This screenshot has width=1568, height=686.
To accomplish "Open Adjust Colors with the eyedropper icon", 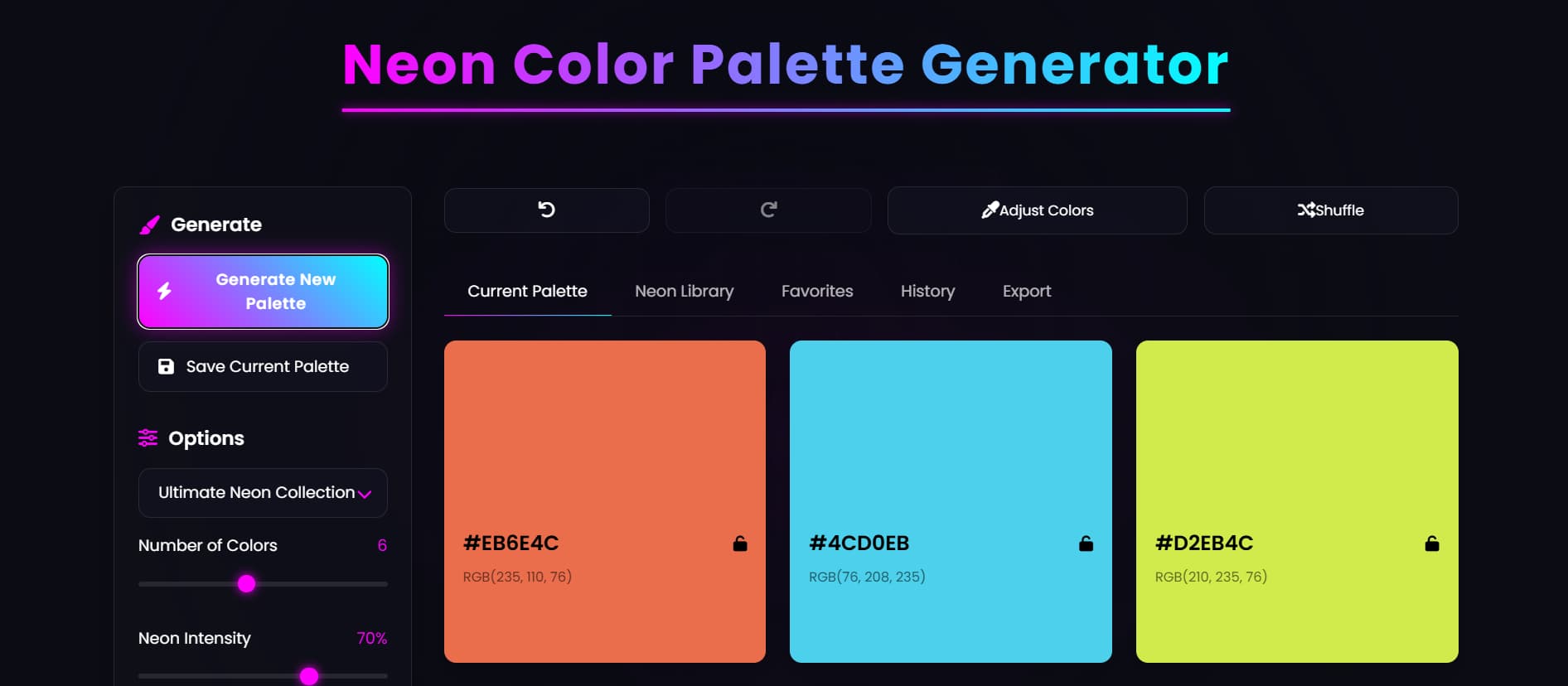I will coord(992,210).
